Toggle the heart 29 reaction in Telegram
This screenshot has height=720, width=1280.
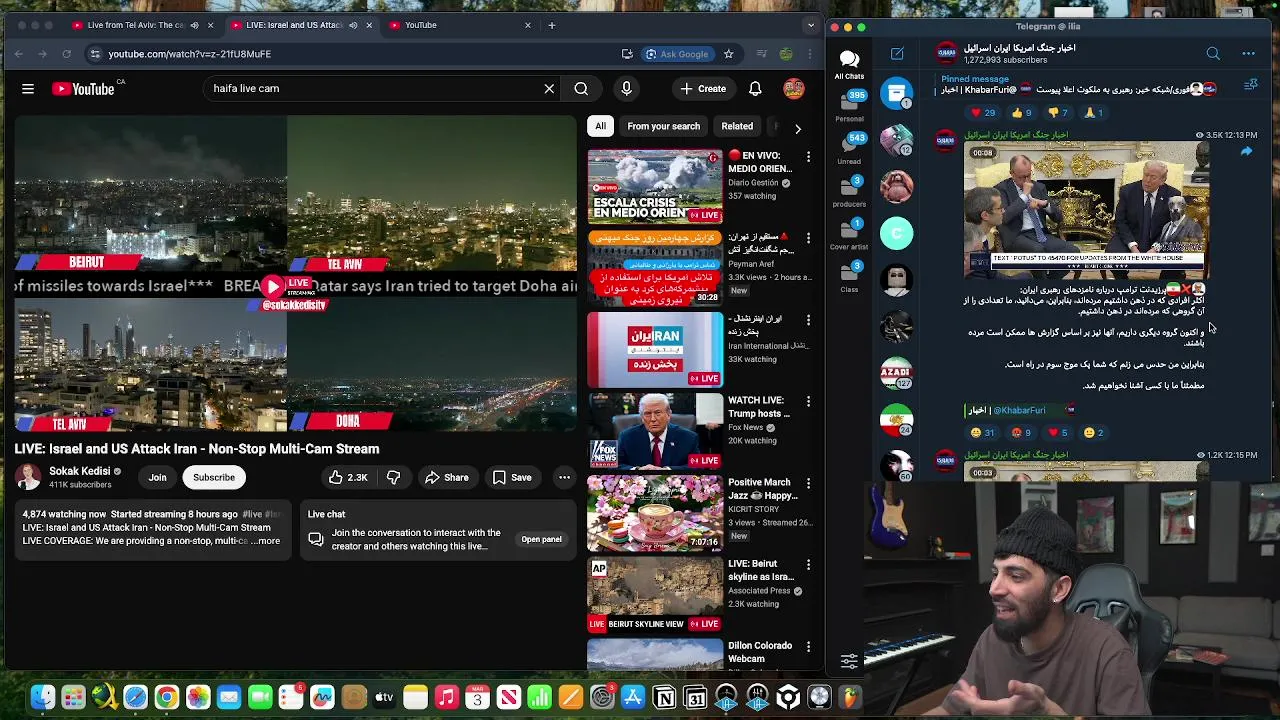pyautogui.click(x=983, y=113)
